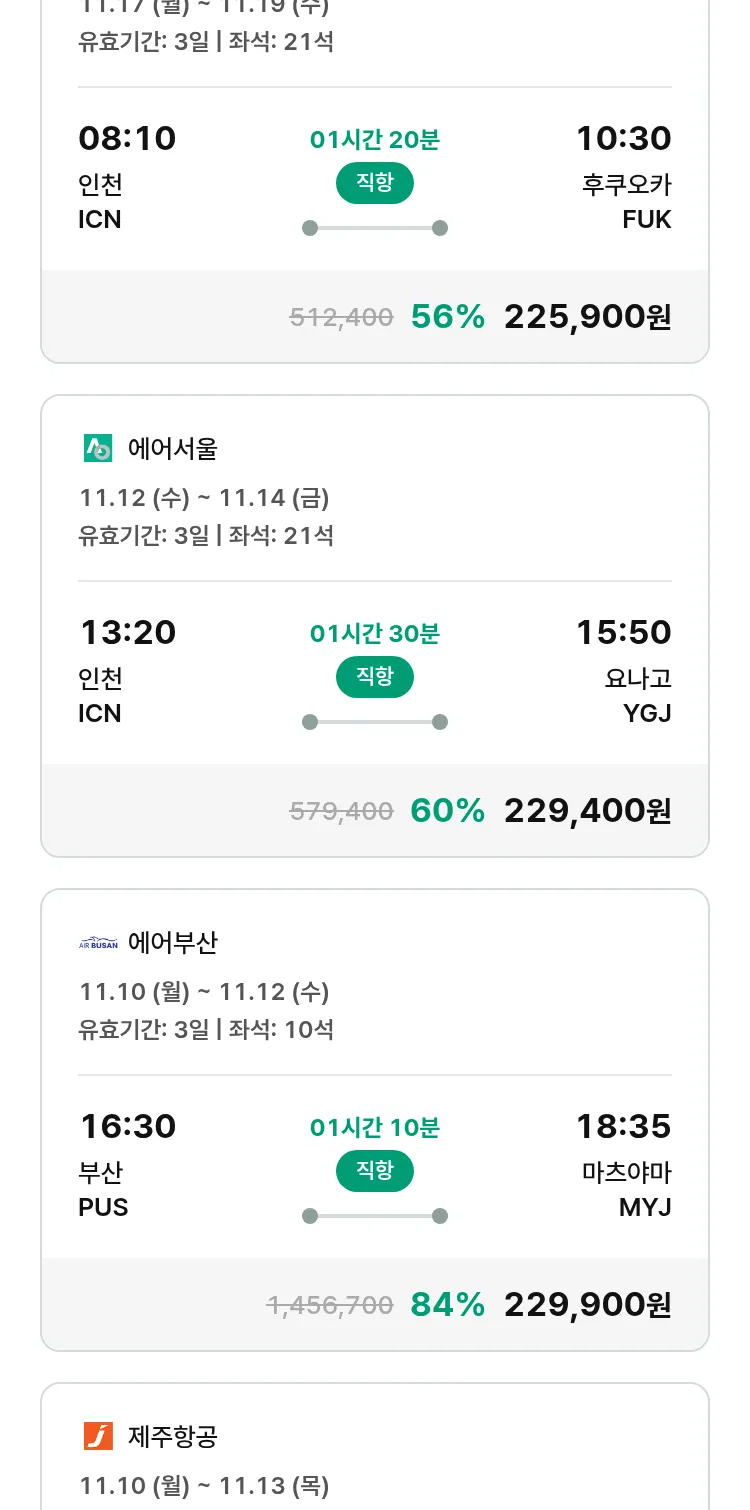Tap the 직항 badge on the Fukuoka flight

pos(374,183)
